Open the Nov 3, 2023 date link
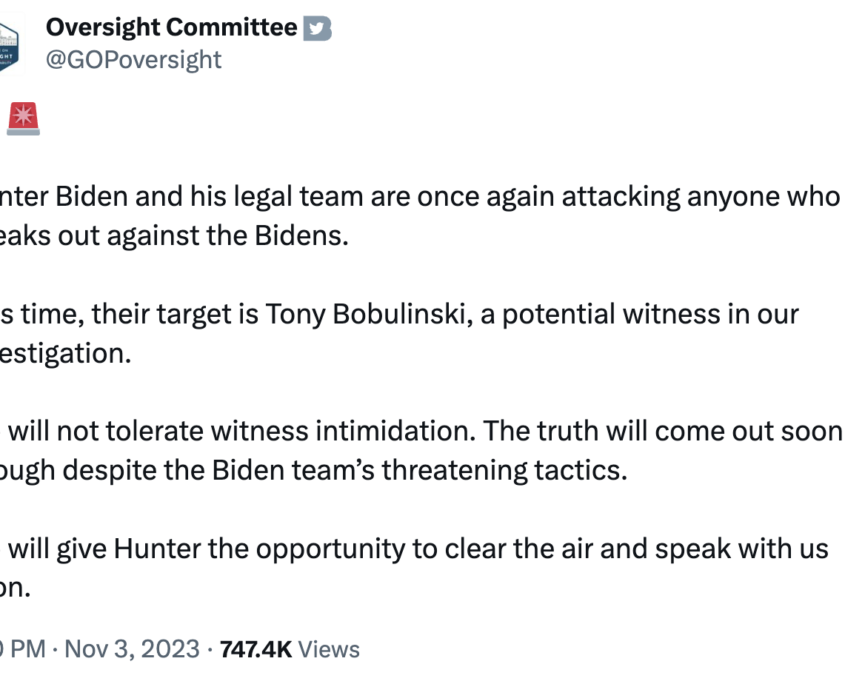Viewport: 845px width, 684px height. point(132,649)
